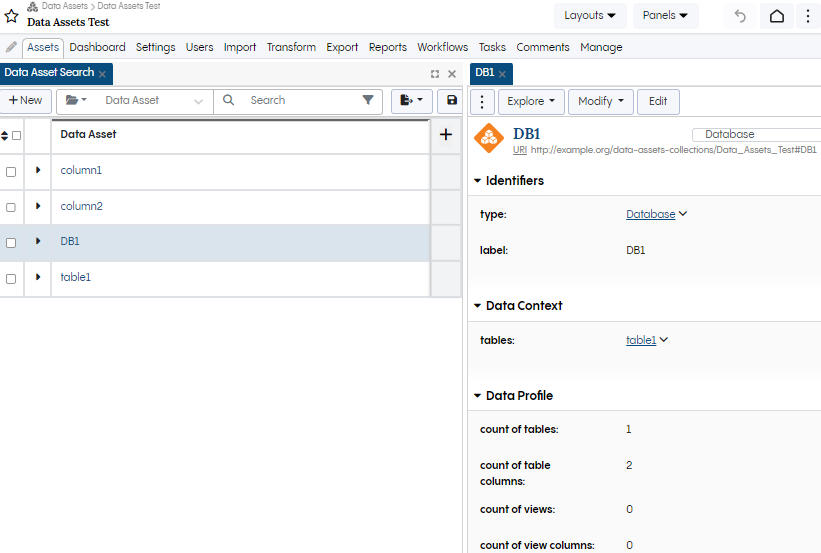821x553 pixels.
Task: Add a column with the plus icon
Action: [x=446, y=135]
